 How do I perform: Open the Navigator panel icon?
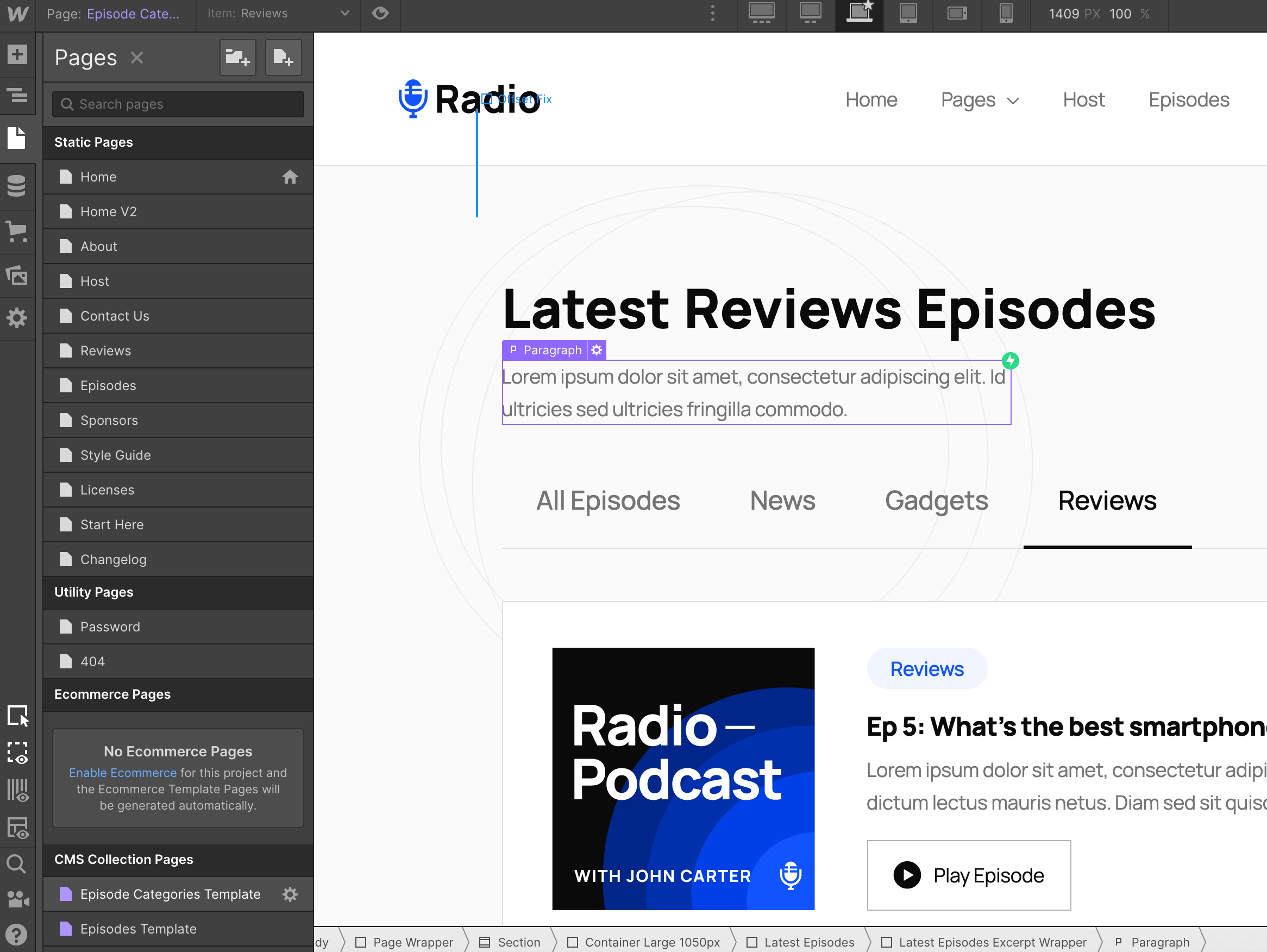coord(17,95)
